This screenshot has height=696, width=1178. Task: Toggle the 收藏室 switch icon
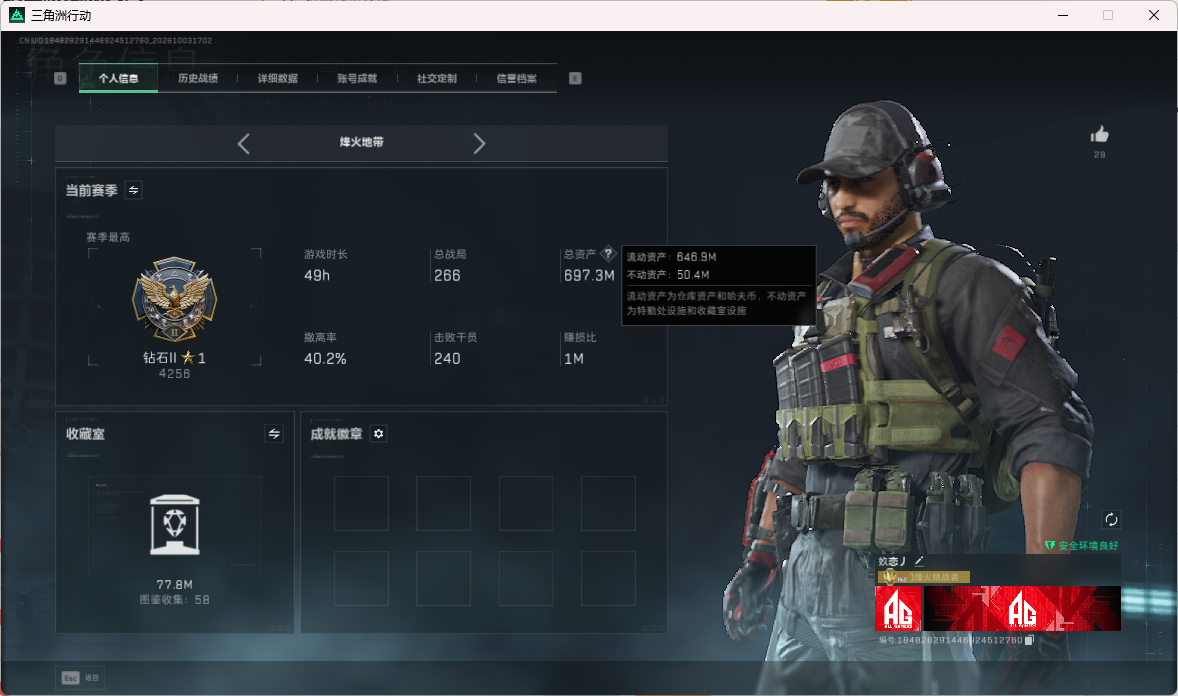point(274,434)
